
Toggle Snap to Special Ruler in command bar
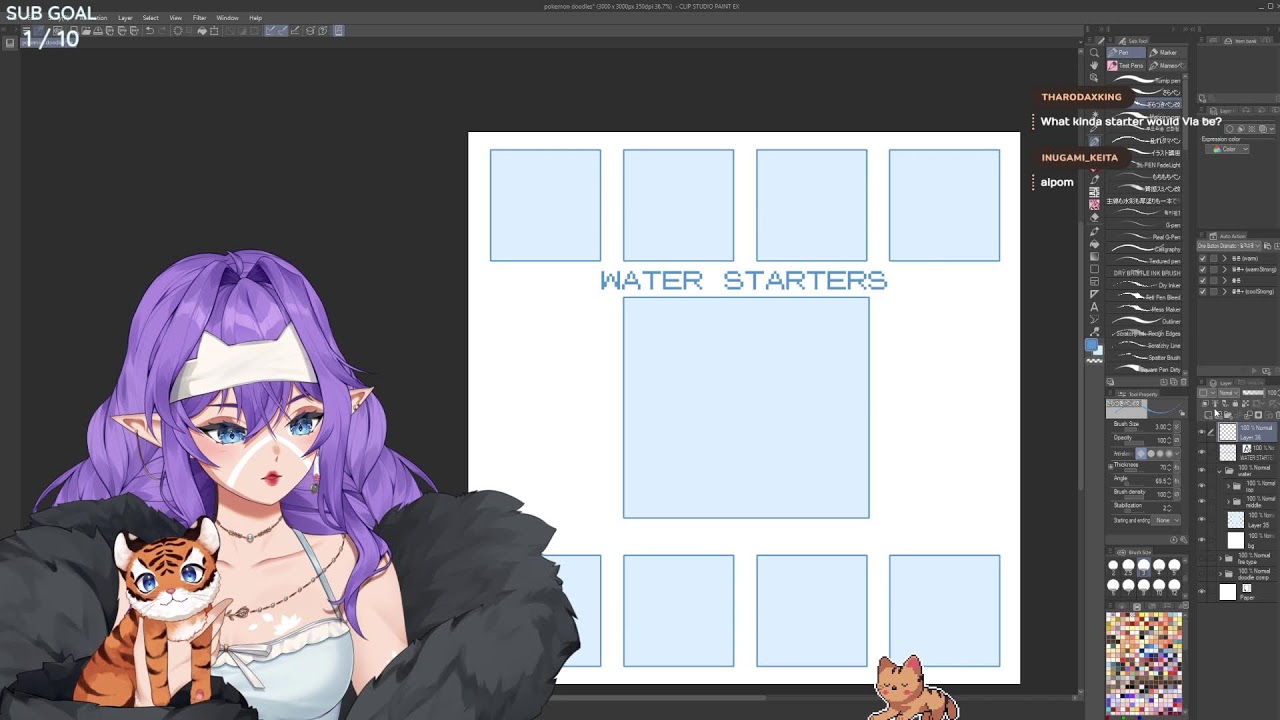283,31
